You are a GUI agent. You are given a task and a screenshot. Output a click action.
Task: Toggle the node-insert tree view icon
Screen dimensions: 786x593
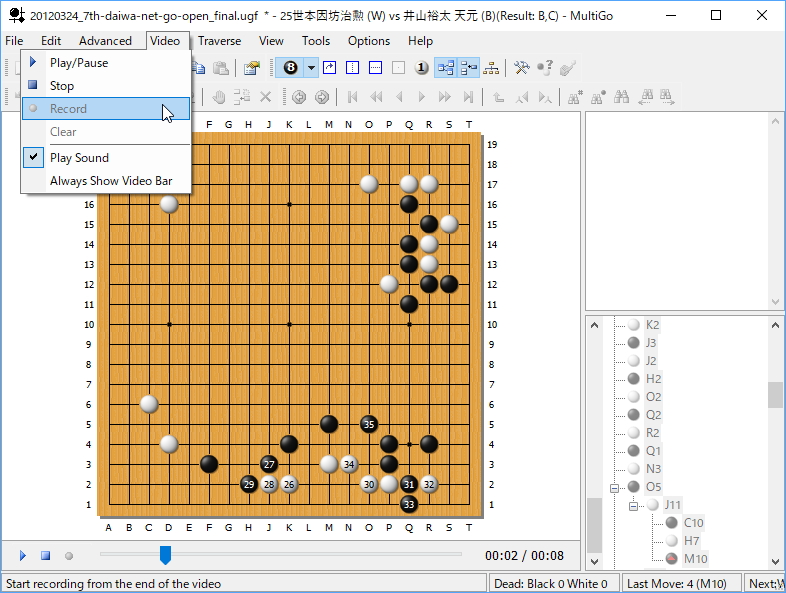coord(468,68)
